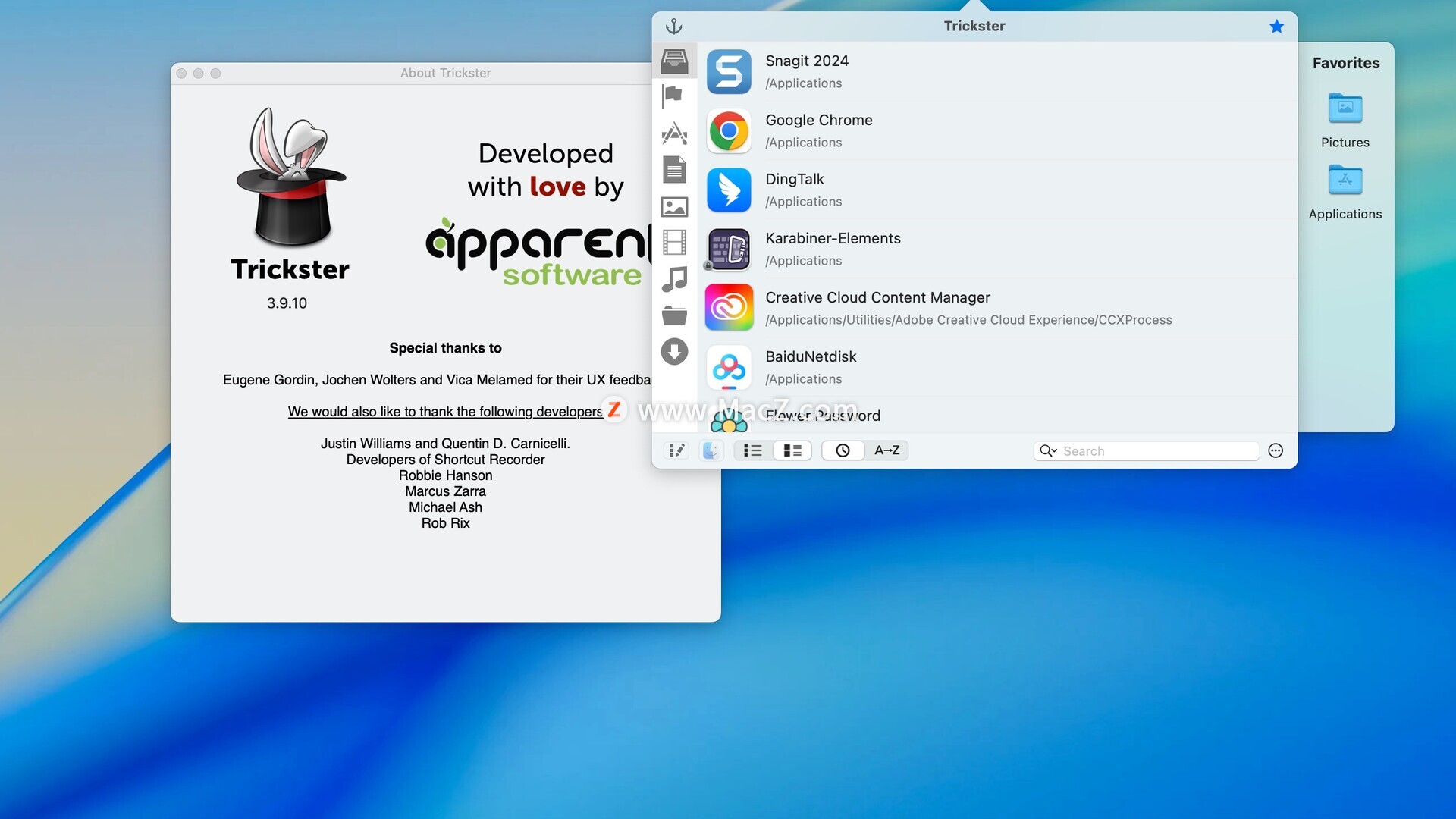This screenshot has height=819, width=1456.
Task: Switch to detailed list view
Action: (792, 450)
